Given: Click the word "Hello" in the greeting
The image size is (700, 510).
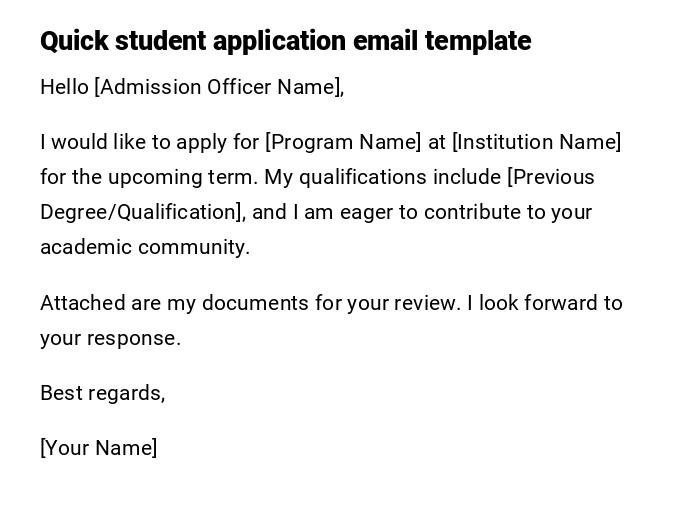Looking at the screenshot, I should click(64, 87).
